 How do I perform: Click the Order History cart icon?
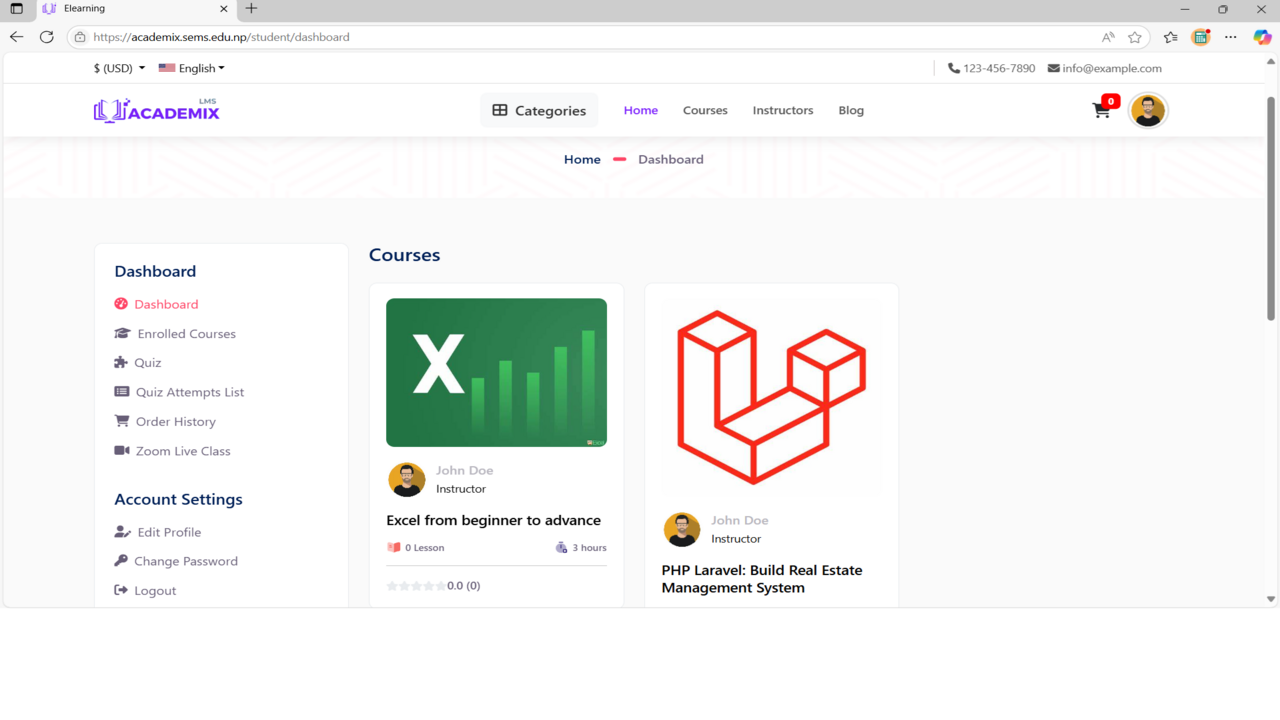point(122,422)
